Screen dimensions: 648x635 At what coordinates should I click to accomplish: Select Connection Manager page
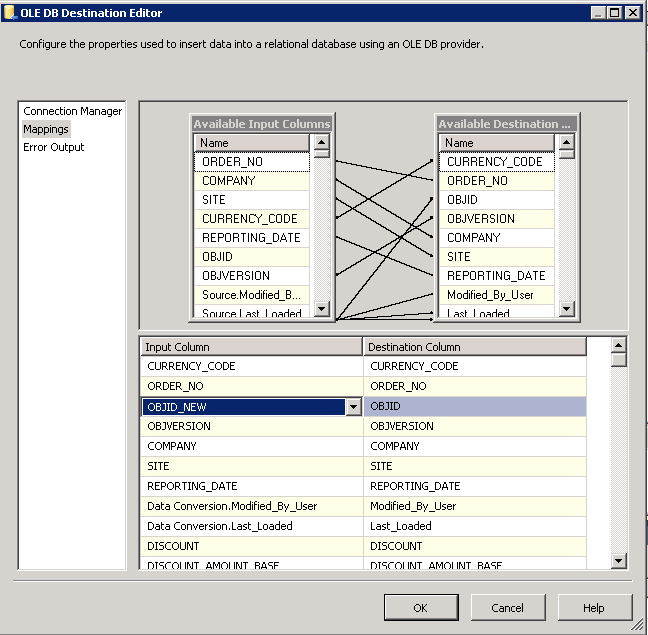pos(72,111)
